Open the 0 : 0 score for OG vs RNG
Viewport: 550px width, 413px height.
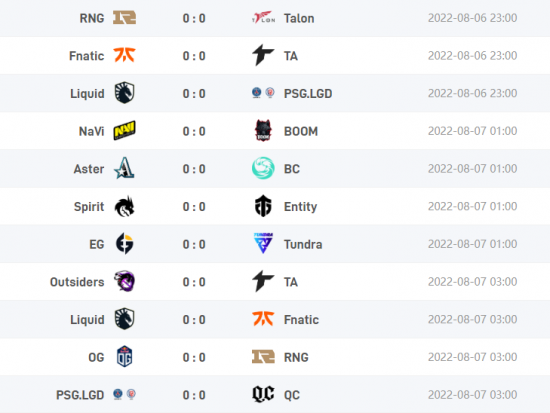click(194, 357)
